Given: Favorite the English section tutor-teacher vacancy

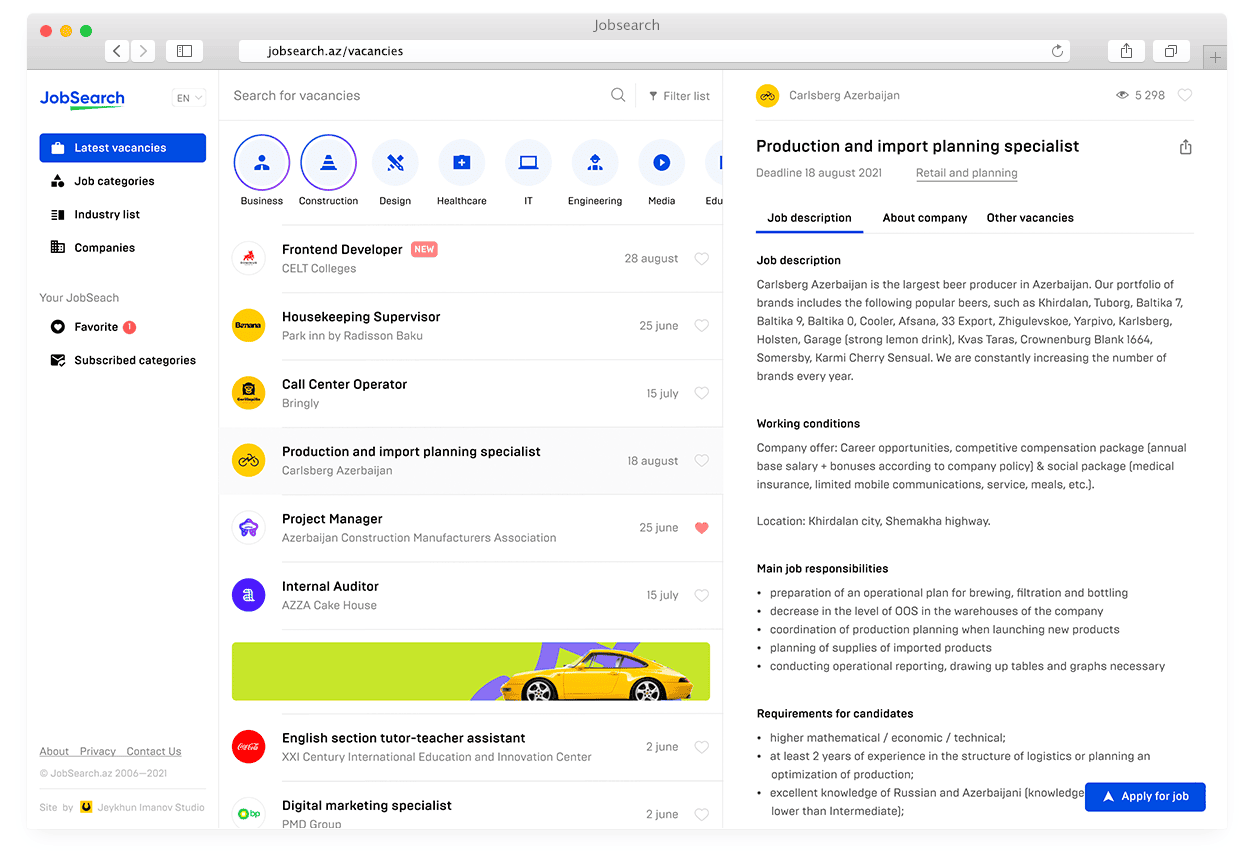Looking at the screenshot, I should (701, 747).
